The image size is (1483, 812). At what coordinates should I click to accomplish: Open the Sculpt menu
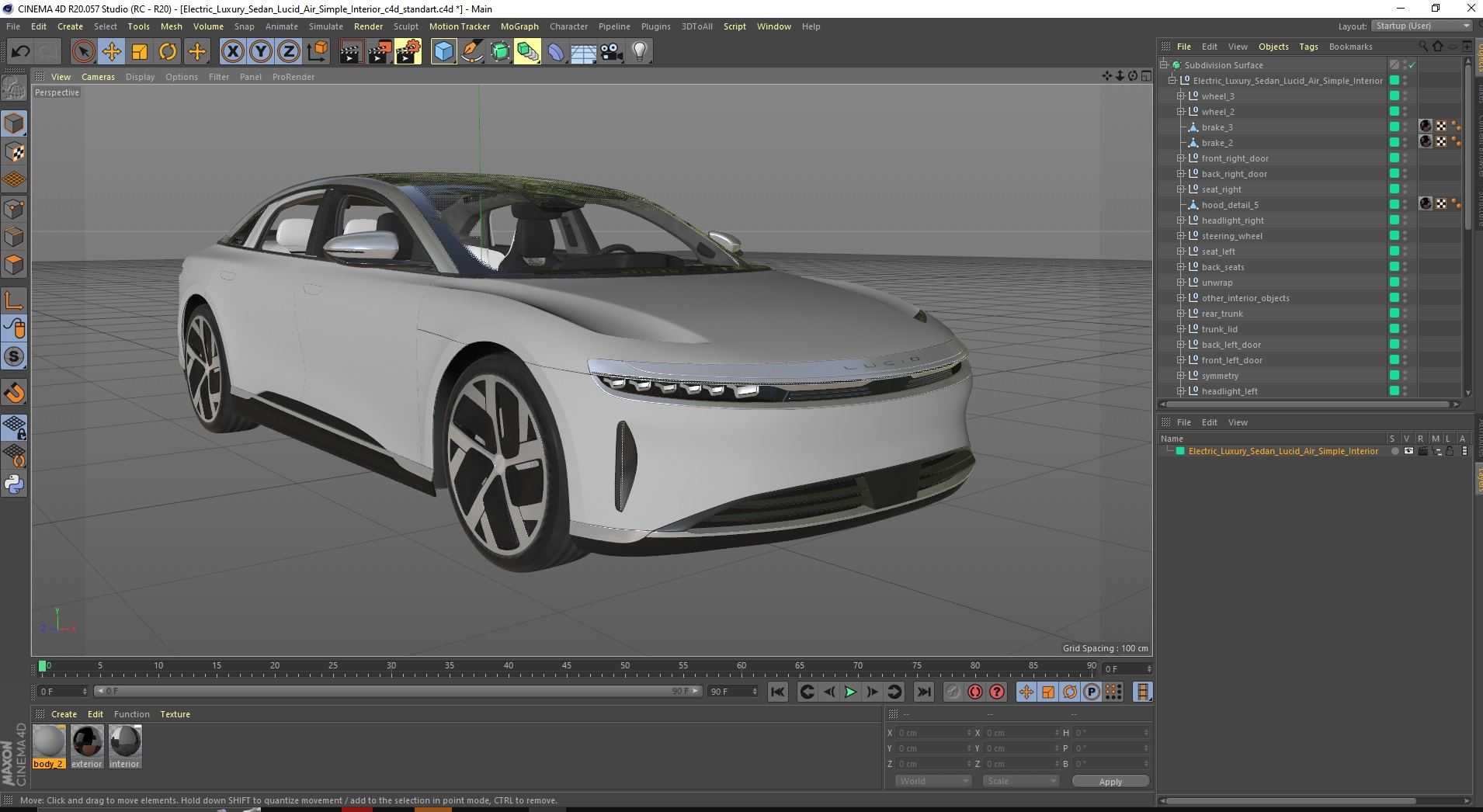point(405,26)
